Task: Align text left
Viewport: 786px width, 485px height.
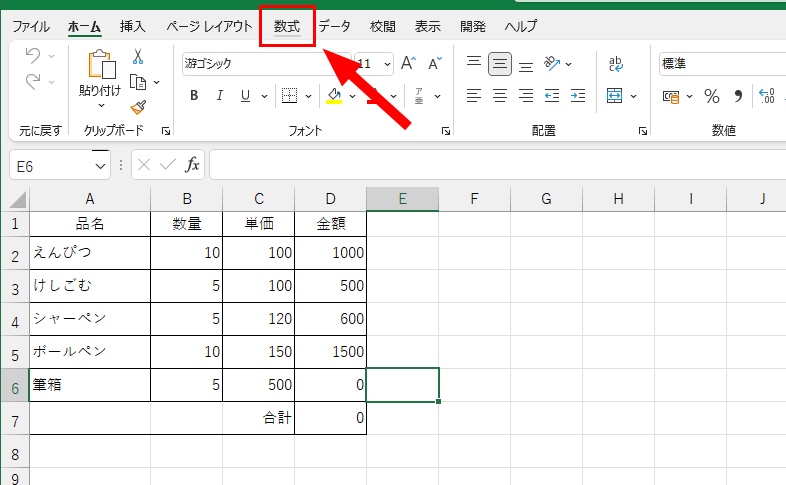Action: click(x=474, y=95)
